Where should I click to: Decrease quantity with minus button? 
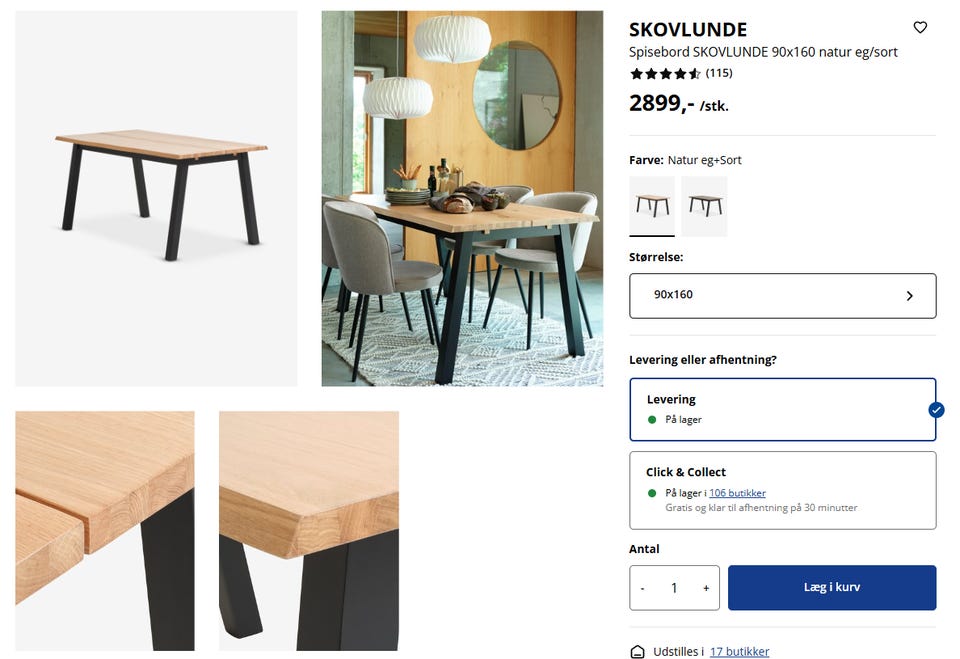pyautogui.click(x=642, y=588)
